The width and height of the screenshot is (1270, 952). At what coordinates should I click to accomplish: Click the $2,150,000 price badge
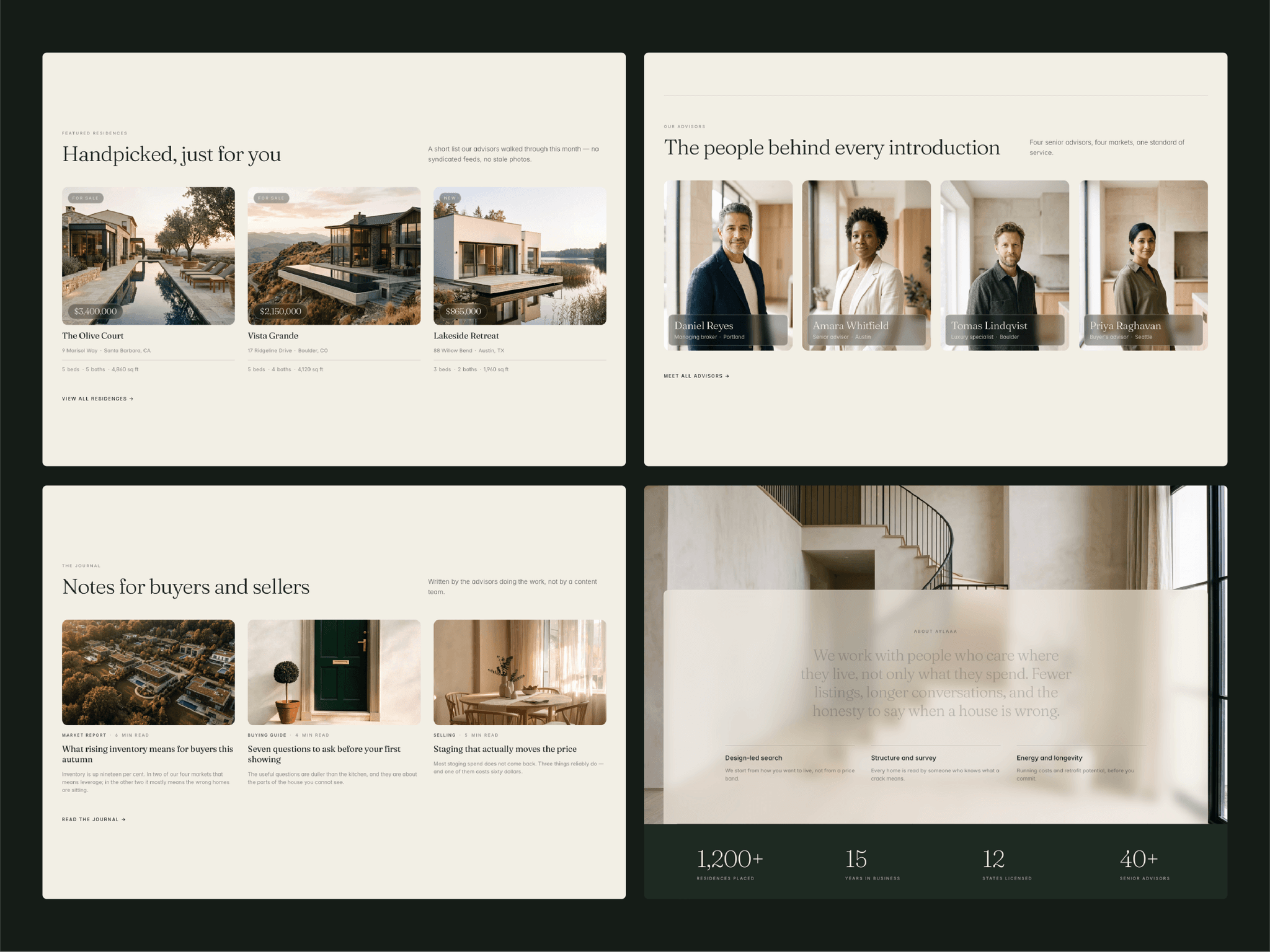[281, 311]
